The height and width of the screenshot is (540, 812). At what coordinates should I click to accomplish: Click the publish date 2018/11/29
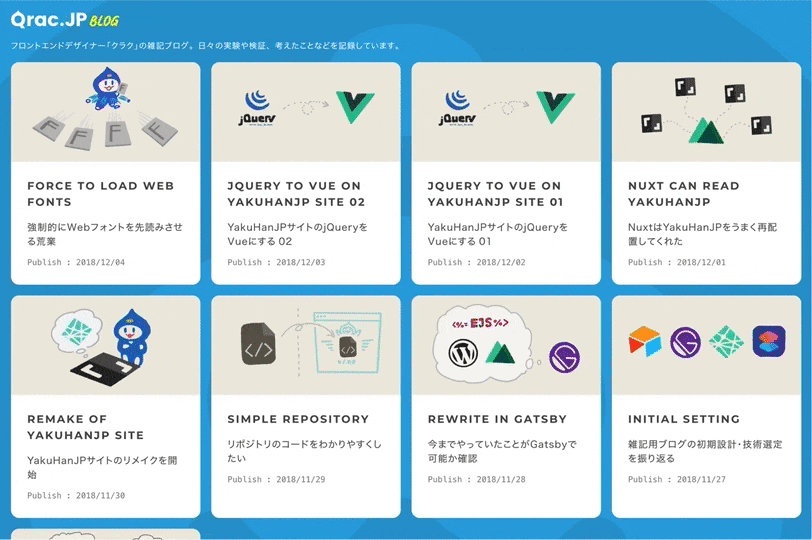301,479
